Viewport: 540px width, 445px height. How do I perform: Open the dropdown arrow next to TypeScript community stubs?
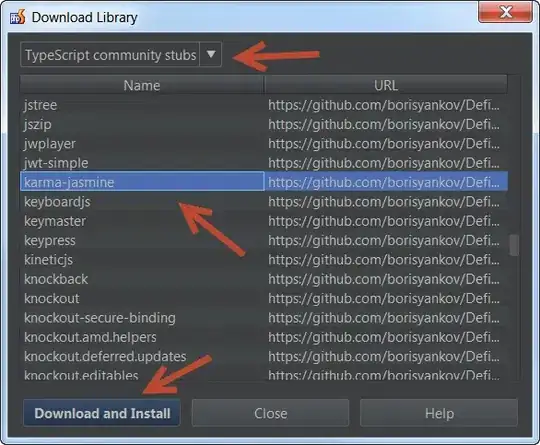[211, 54]
